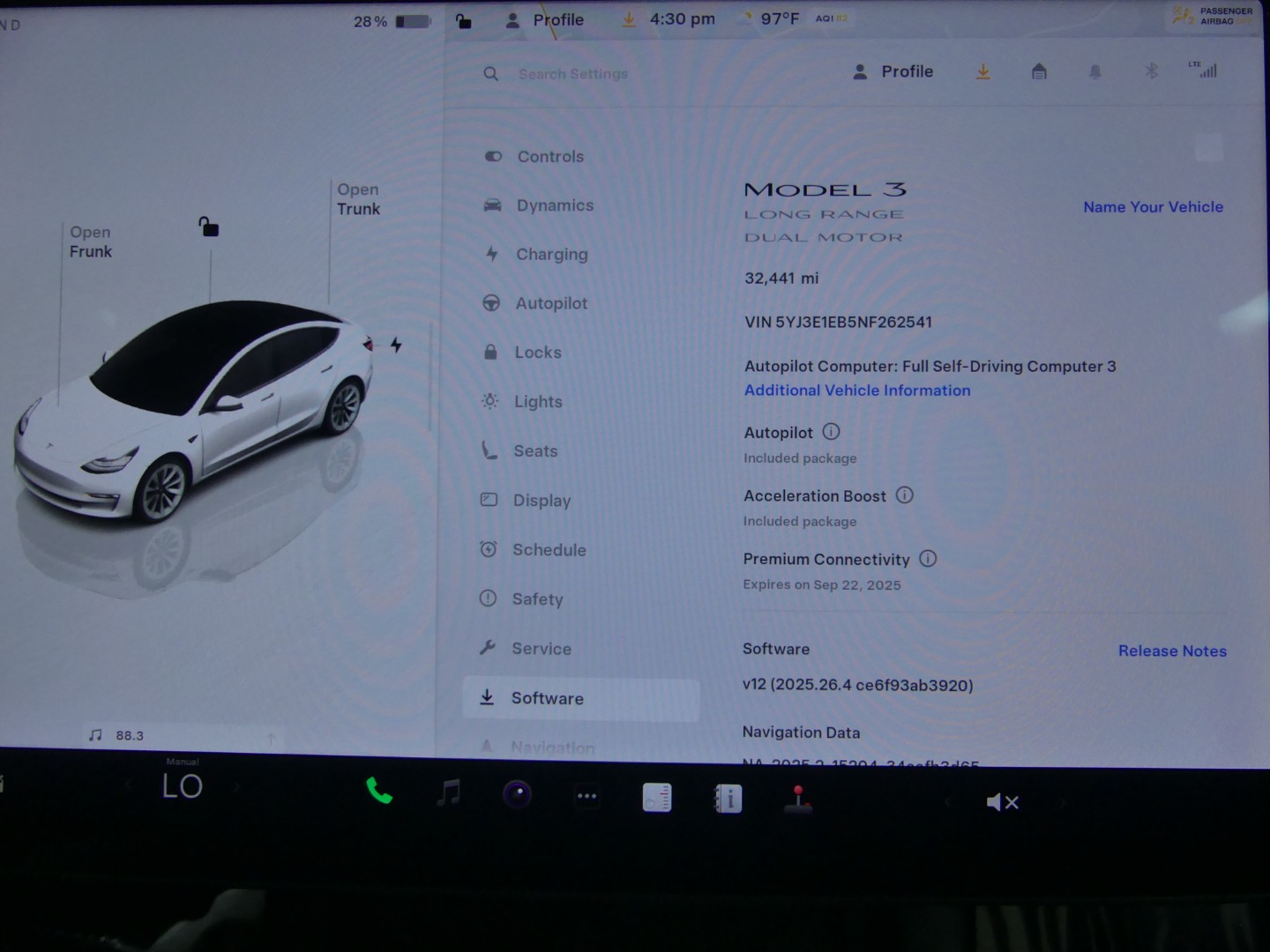Click the magnifier search icon

[491, 74]
